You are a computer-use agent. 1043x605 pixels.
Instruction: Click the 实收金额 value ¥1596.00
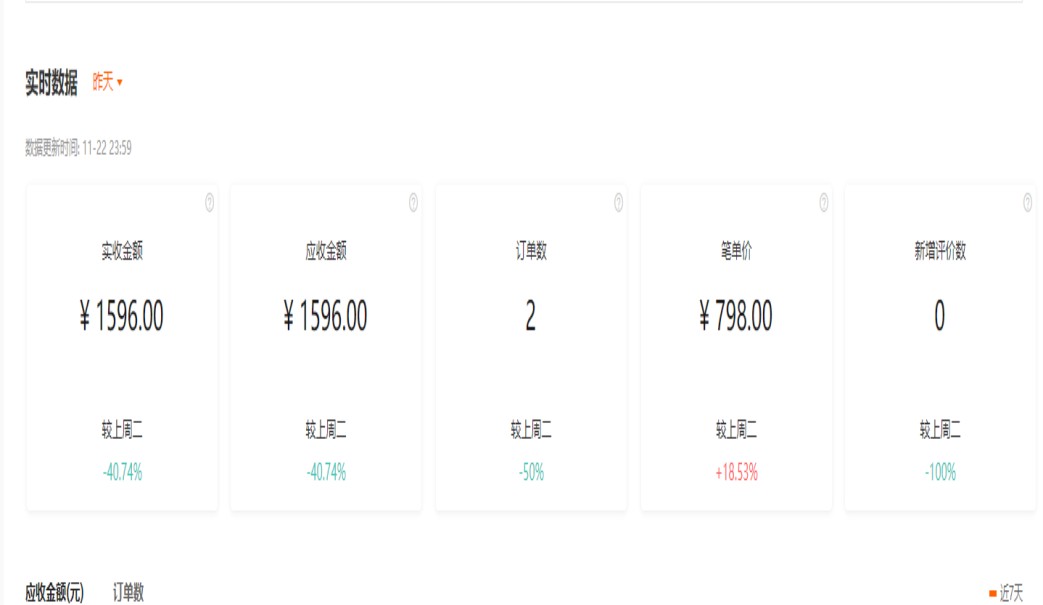tap(122, 317)
